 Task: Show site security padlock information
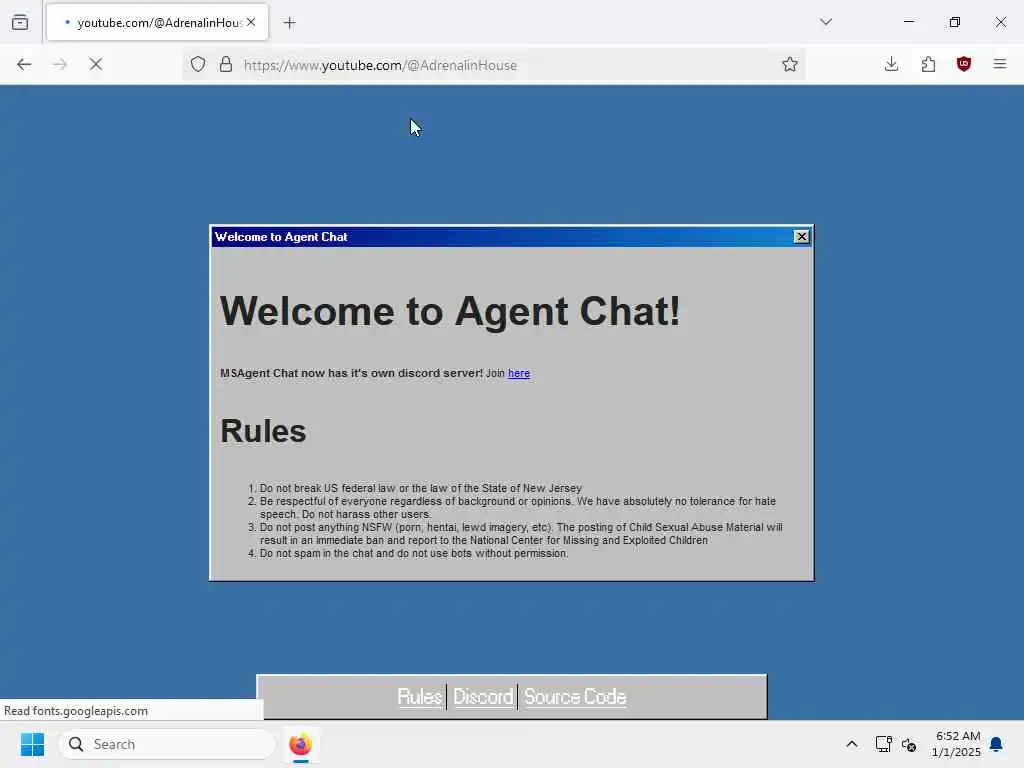(226, 64)
